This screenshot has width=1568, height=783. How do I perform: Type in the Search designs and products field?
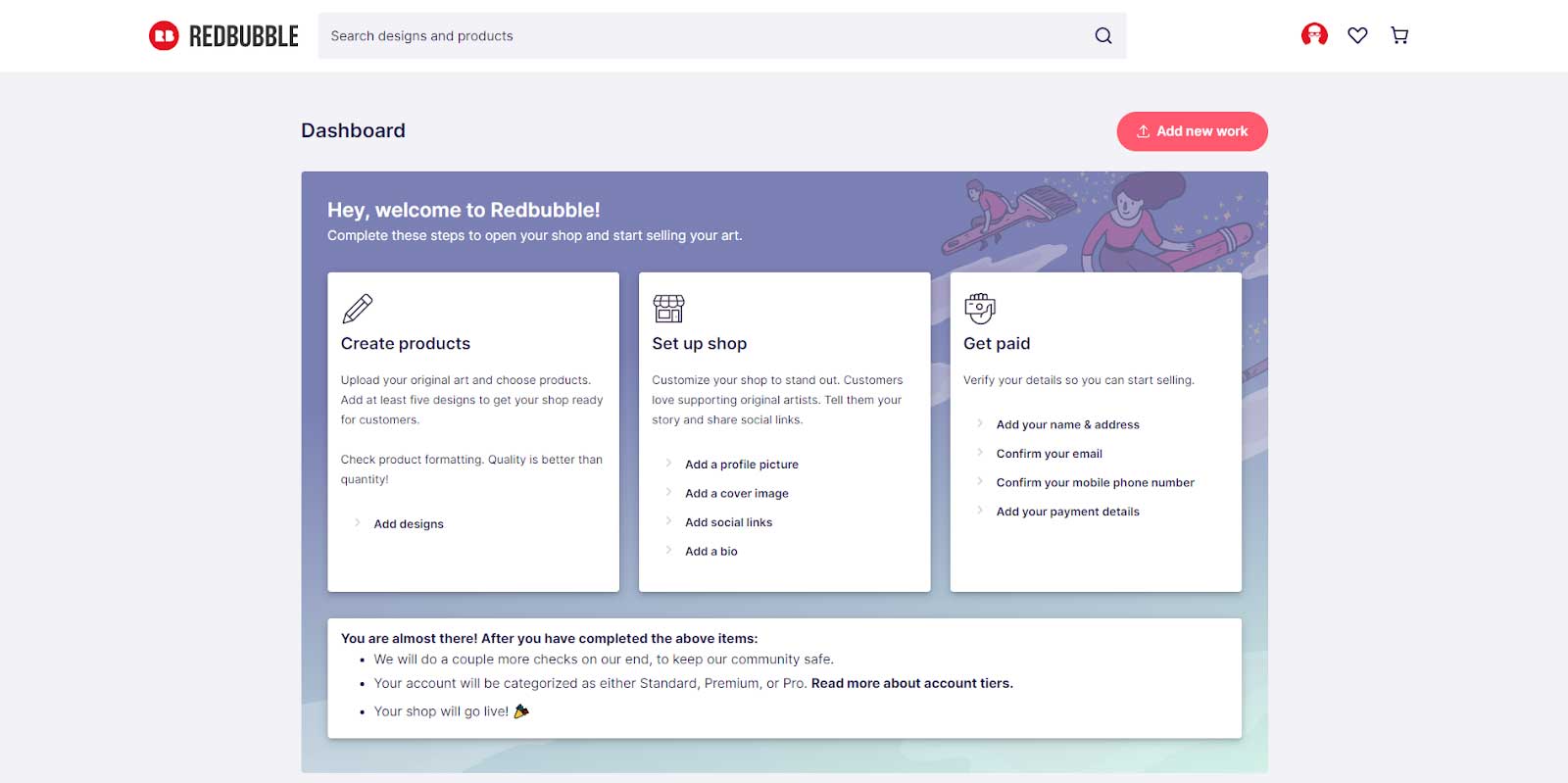pos(706,36)
